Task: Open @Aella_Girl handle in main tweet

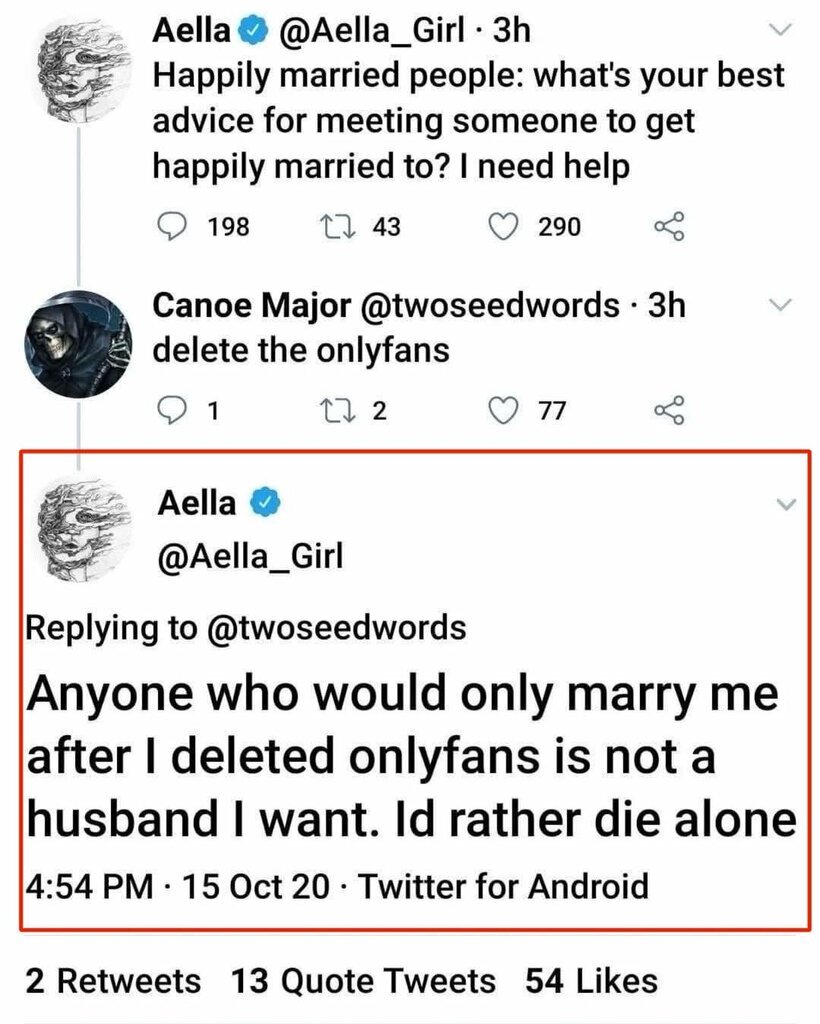Action: tap(250, 556)
